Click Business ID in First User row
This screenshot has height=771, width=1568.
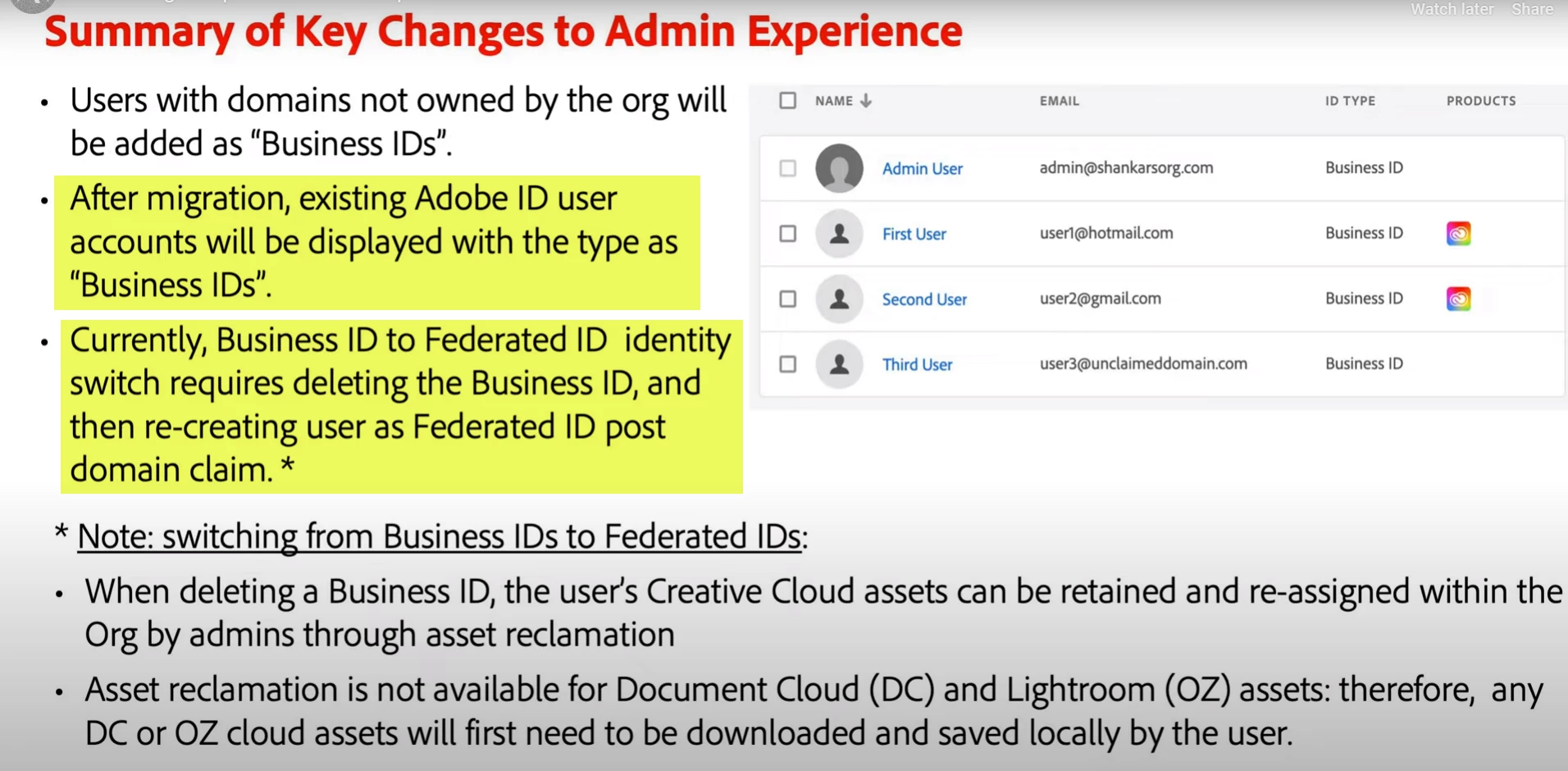coord(1364,233)
